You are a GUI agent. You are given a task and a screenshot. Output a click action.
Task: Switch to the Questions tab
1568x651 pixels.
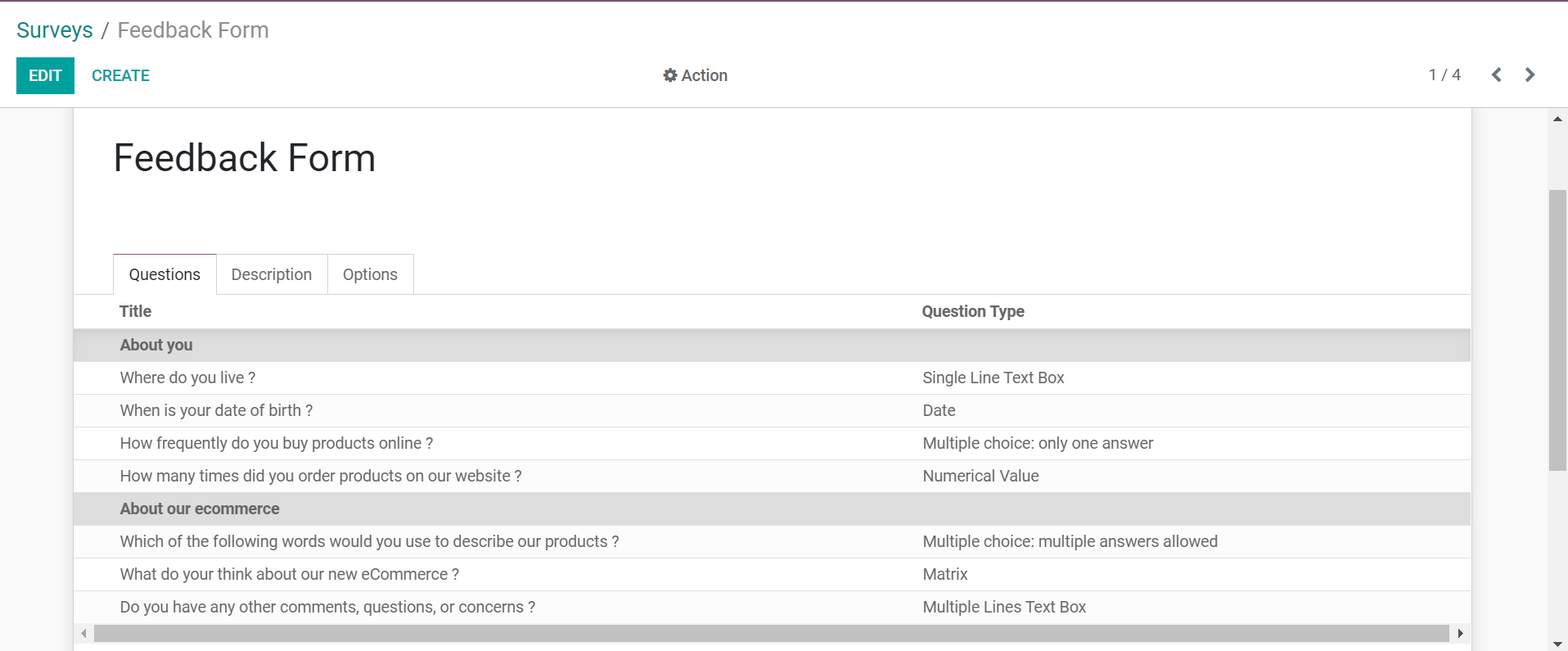click(164, 274)
